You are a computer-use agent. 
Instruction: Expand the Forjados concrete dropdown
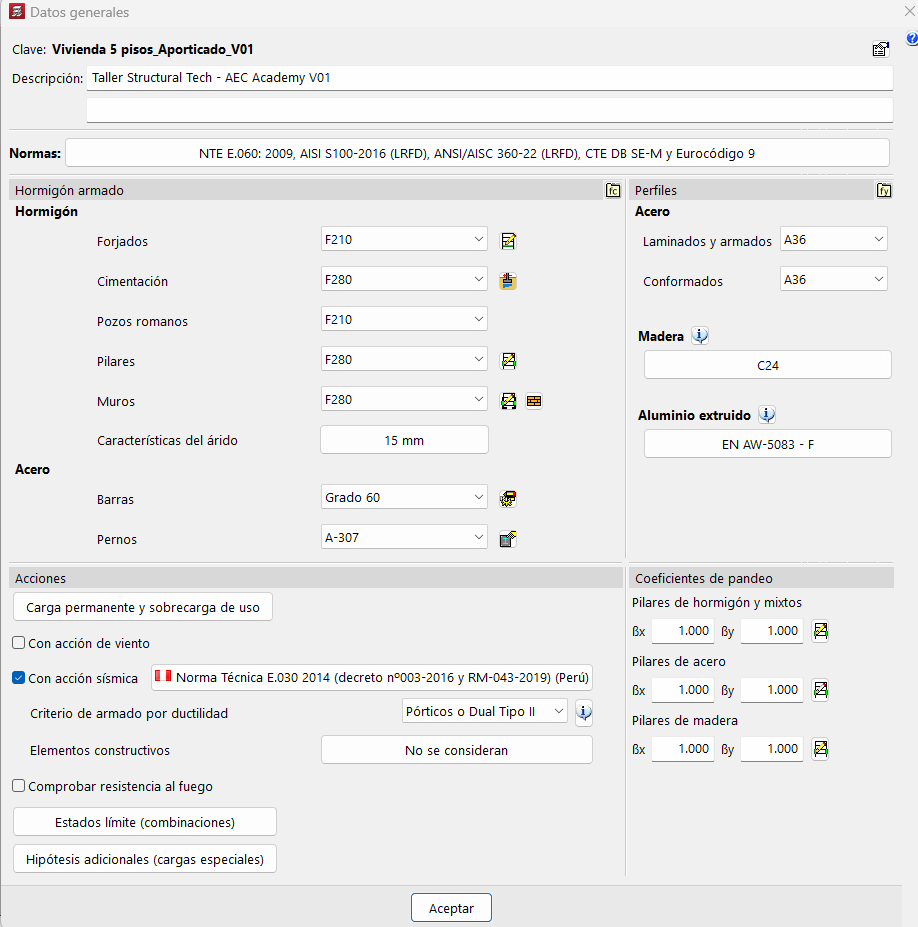404,239
